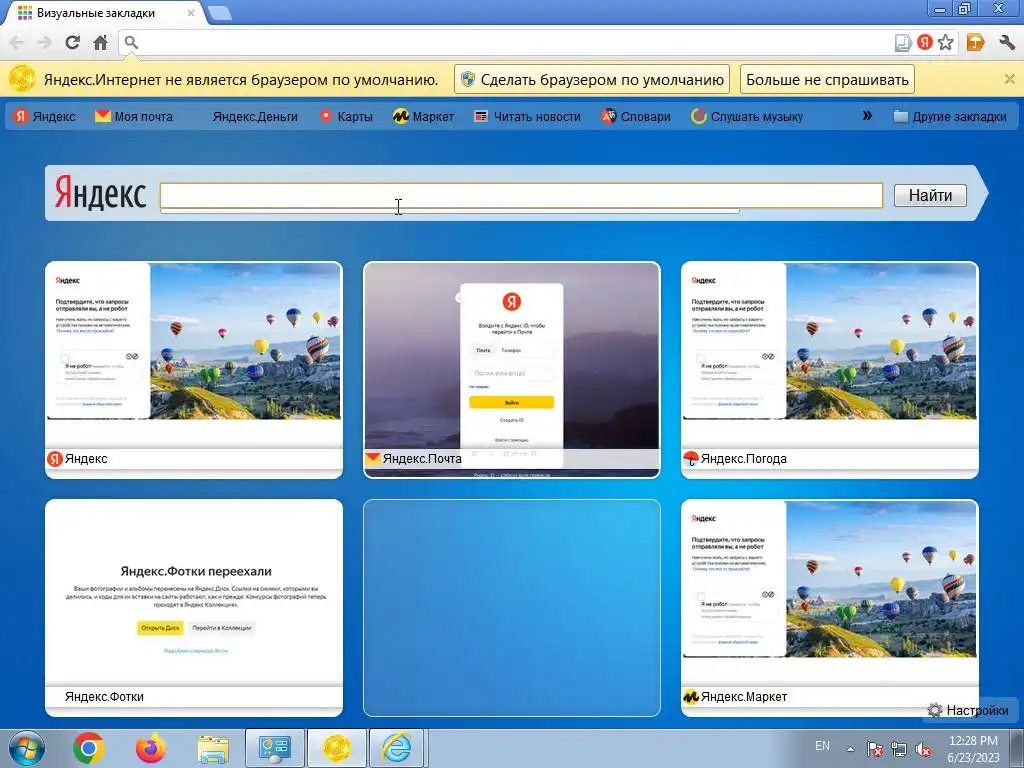Open the Слушать музыку bookmark
Image resolution: width=1024 pixels, height=768 pixels.
[747, 117]
